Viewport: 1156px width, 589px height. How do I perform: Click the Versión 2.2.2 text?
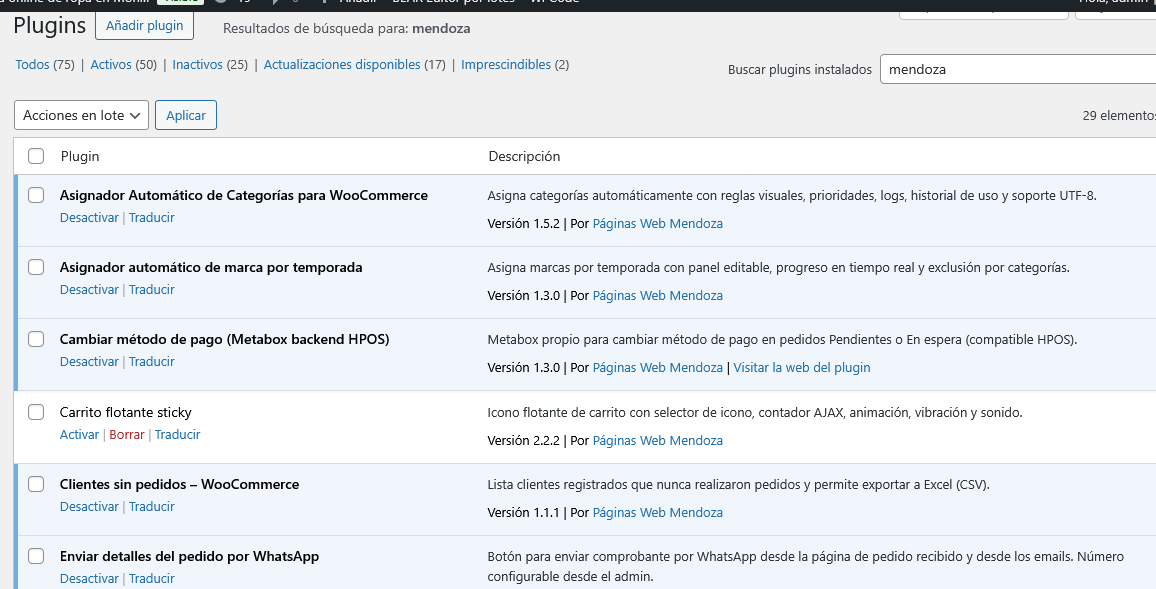point(523,441)
